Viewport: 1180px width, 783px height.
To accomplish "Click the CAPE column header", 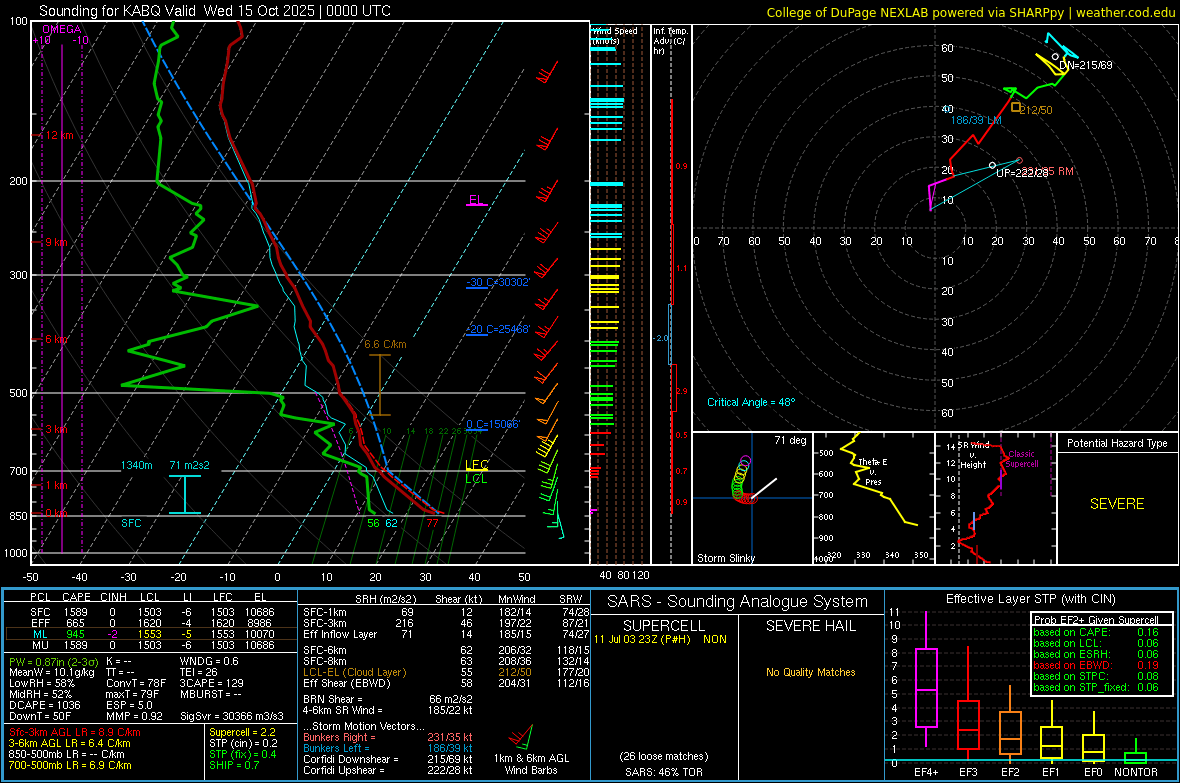I will point(76,597).
